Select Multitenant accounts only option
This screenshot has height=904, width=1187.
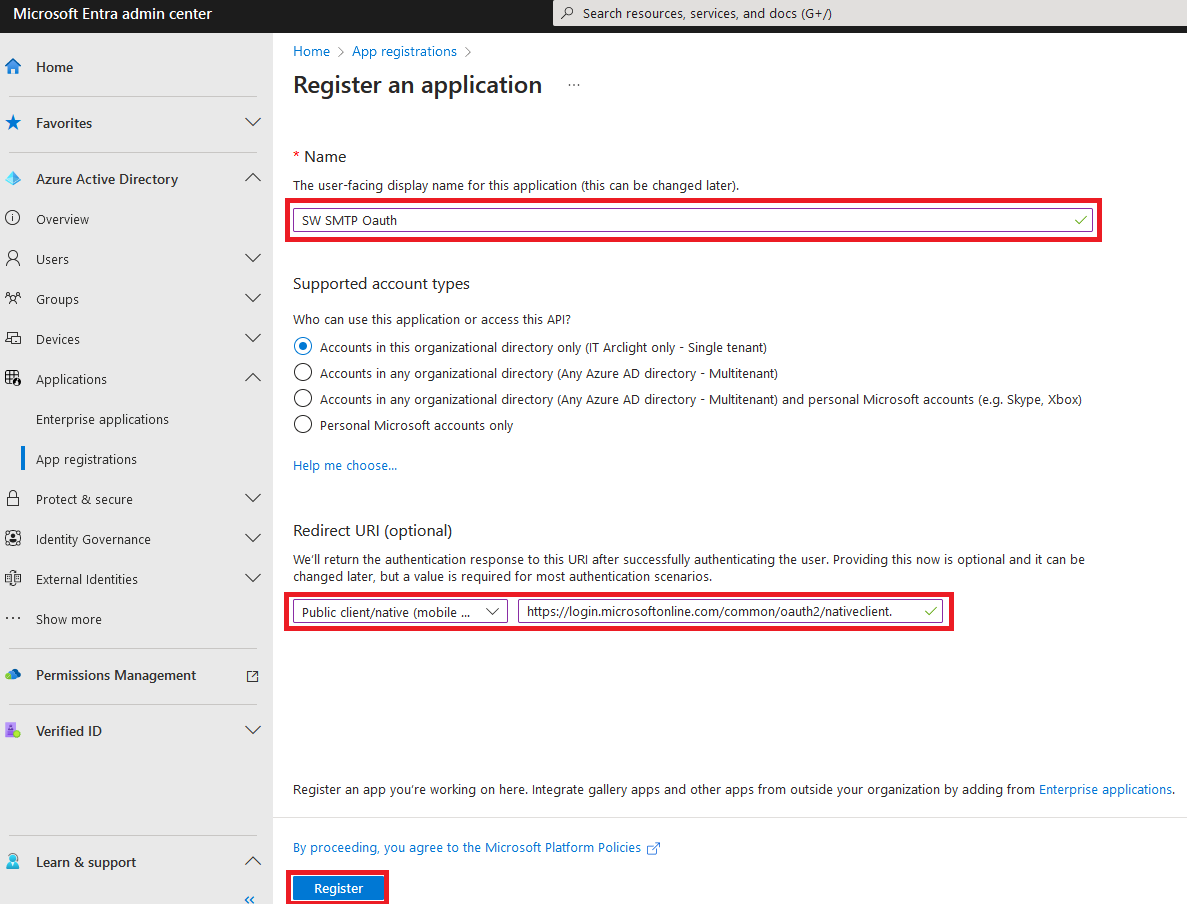point(303,371)
